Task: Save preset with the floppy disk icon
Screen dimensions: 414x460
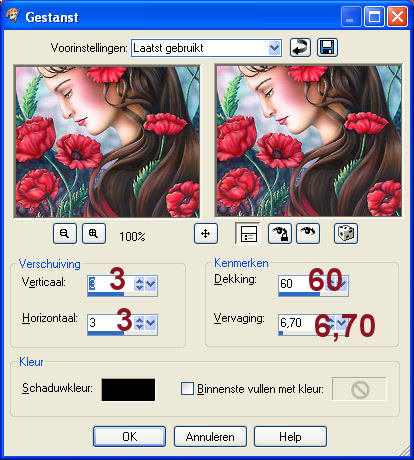Action: 327,47
